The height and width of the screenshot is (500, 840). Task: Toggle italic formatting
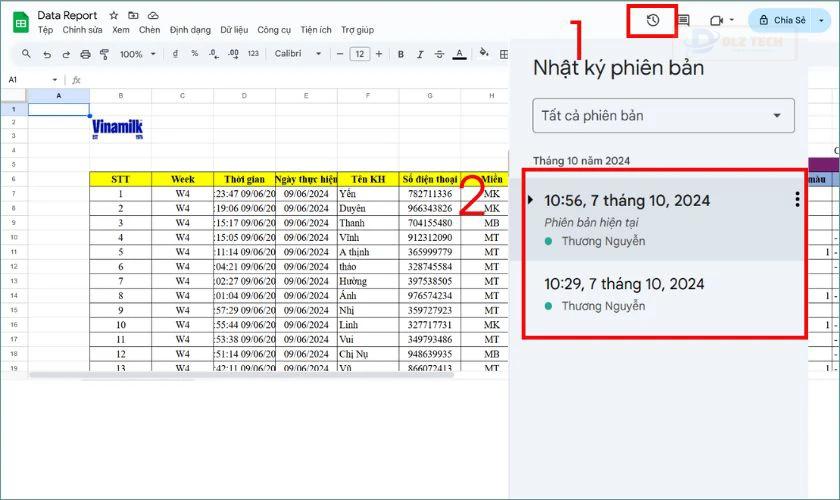click(x=420, y=54)
